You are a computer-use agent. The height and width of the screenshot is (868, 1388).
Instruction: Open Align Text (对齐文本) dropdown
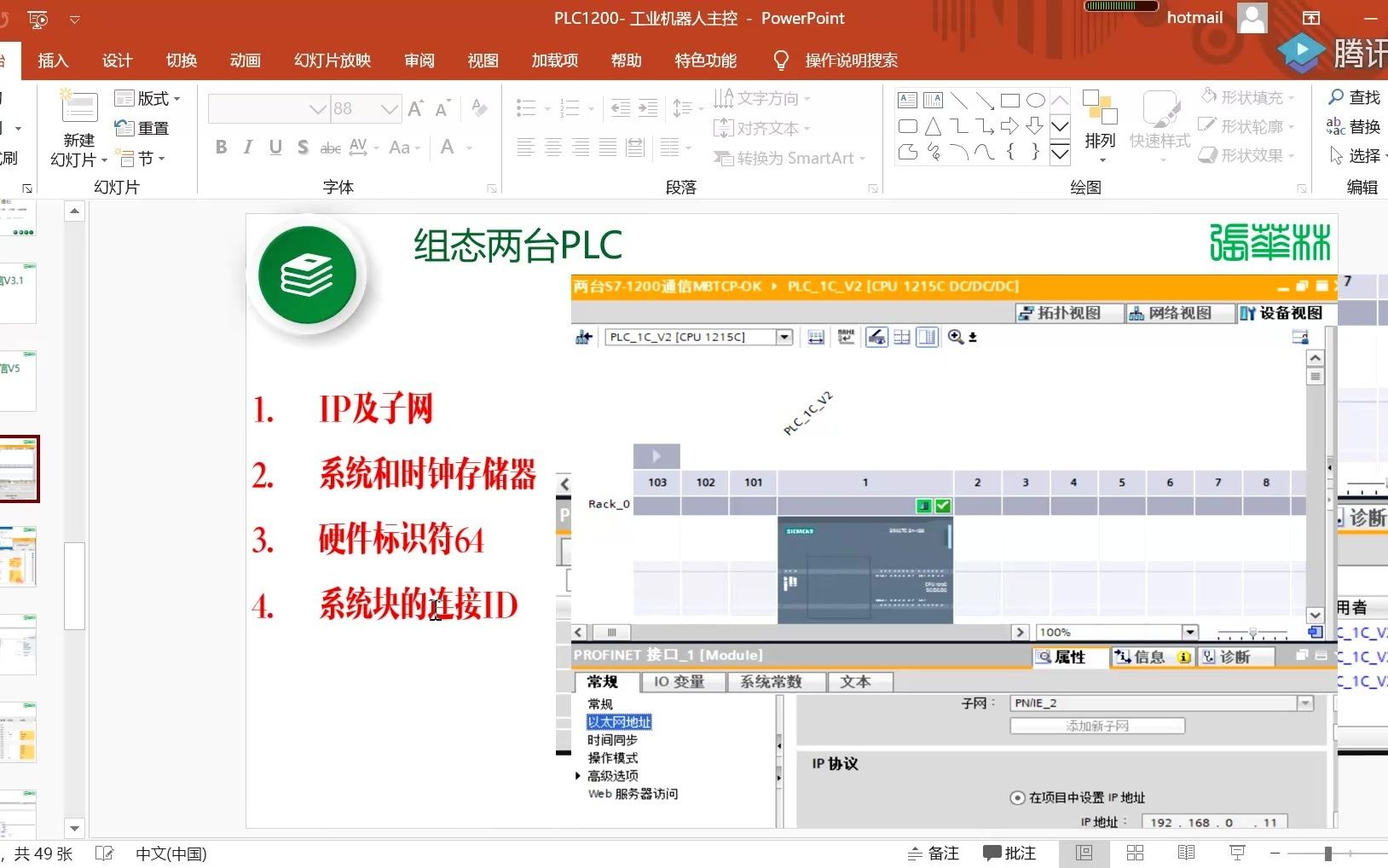tap(762, 129)
